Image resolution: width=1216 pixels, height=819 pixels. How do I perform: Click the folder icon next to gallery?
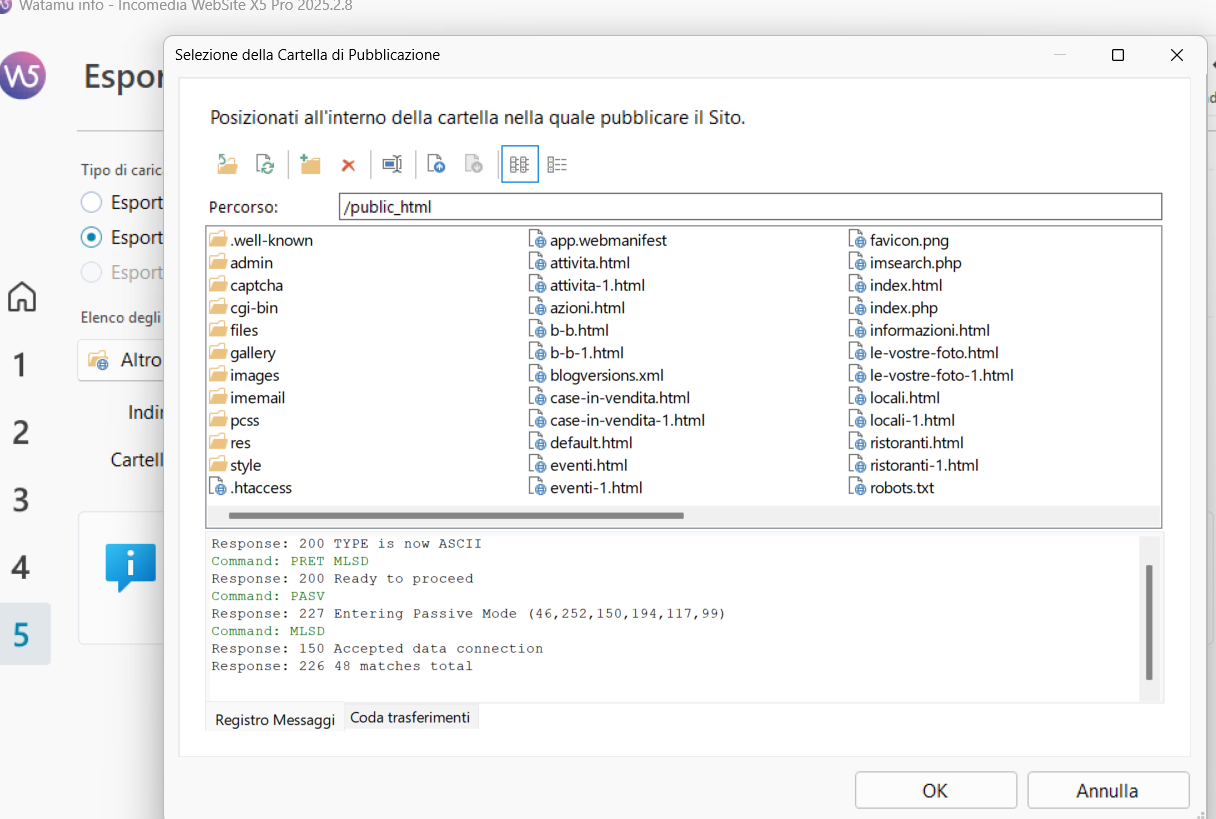pos(218,353)
